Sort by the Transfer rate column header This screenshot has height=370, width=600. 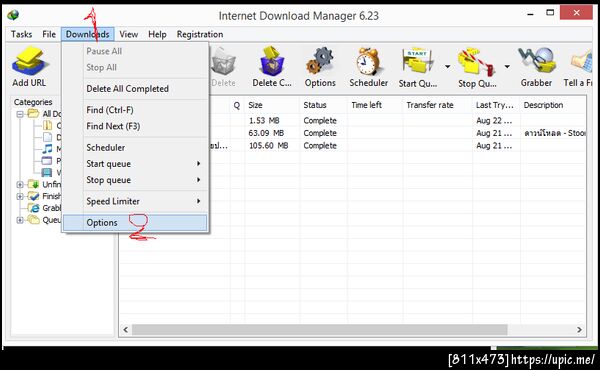437,105
